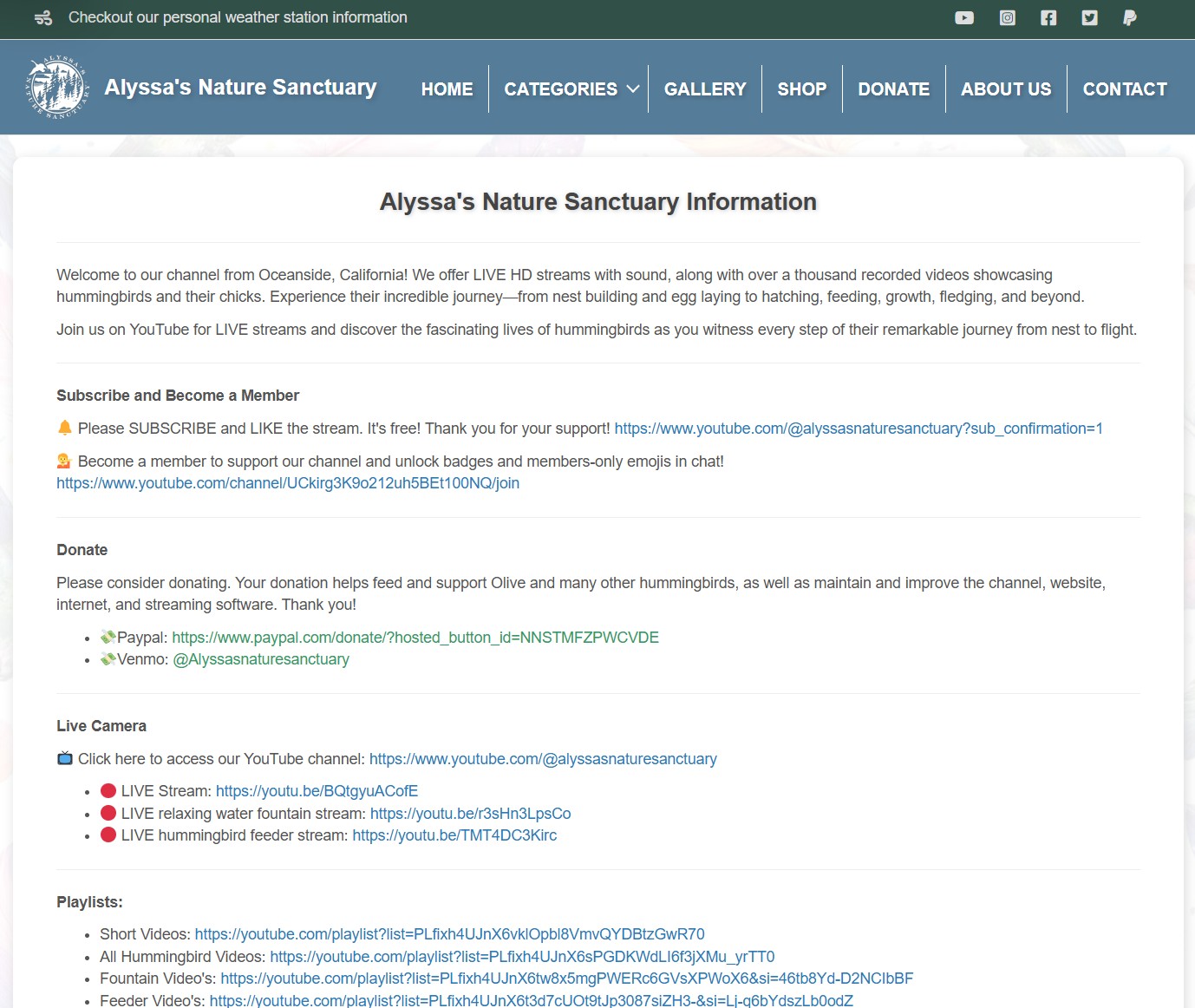Click the YouTube subscribe confirmation link

click(858, 429)
